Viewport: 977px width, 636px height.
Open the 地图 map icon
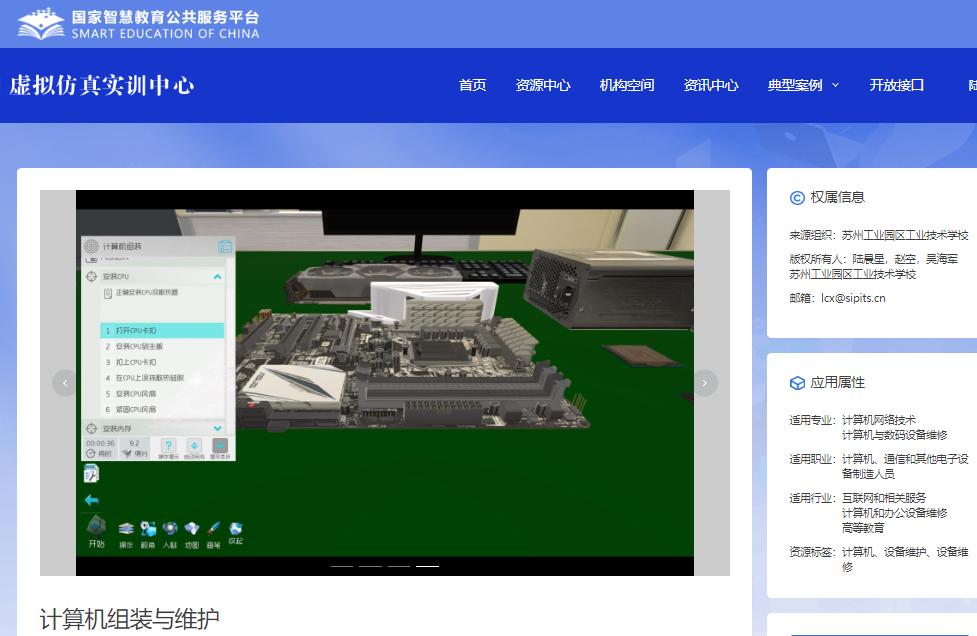tap(192, 530)
